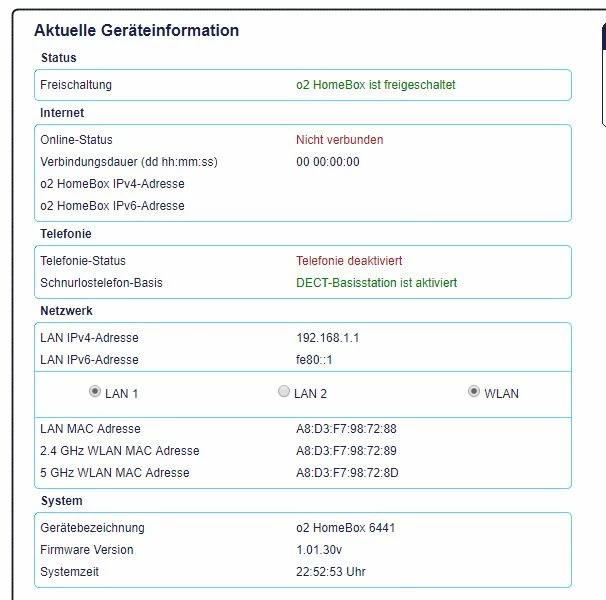Select the LAN 1 radio button
This screenshot has height=600, width=606.
95,393
